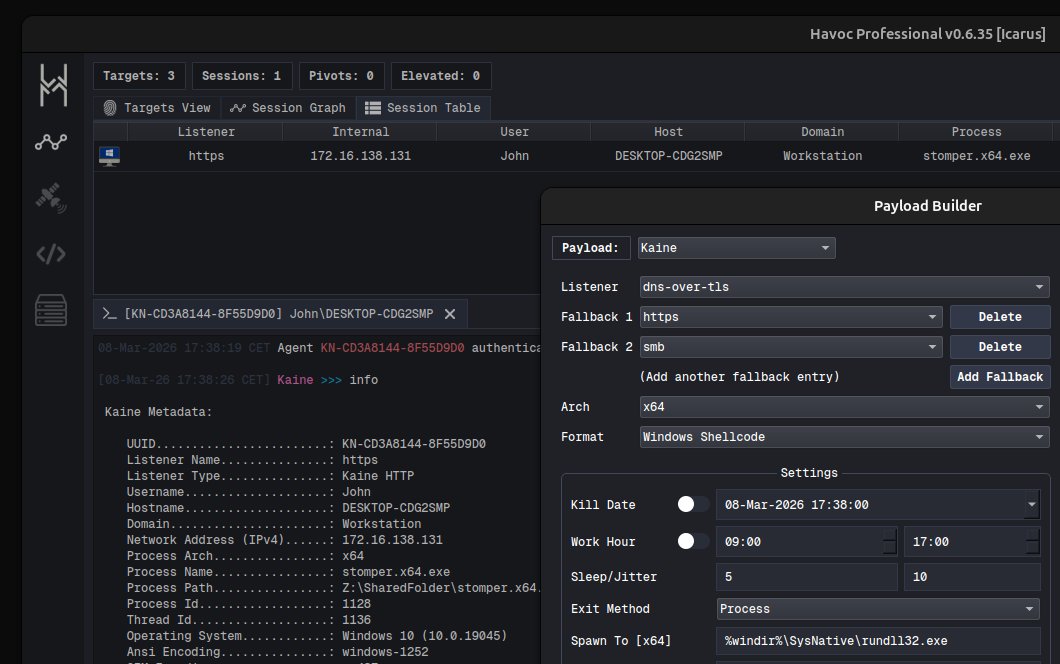Click the terminal prompt icon on console tab

pos(110,314)
